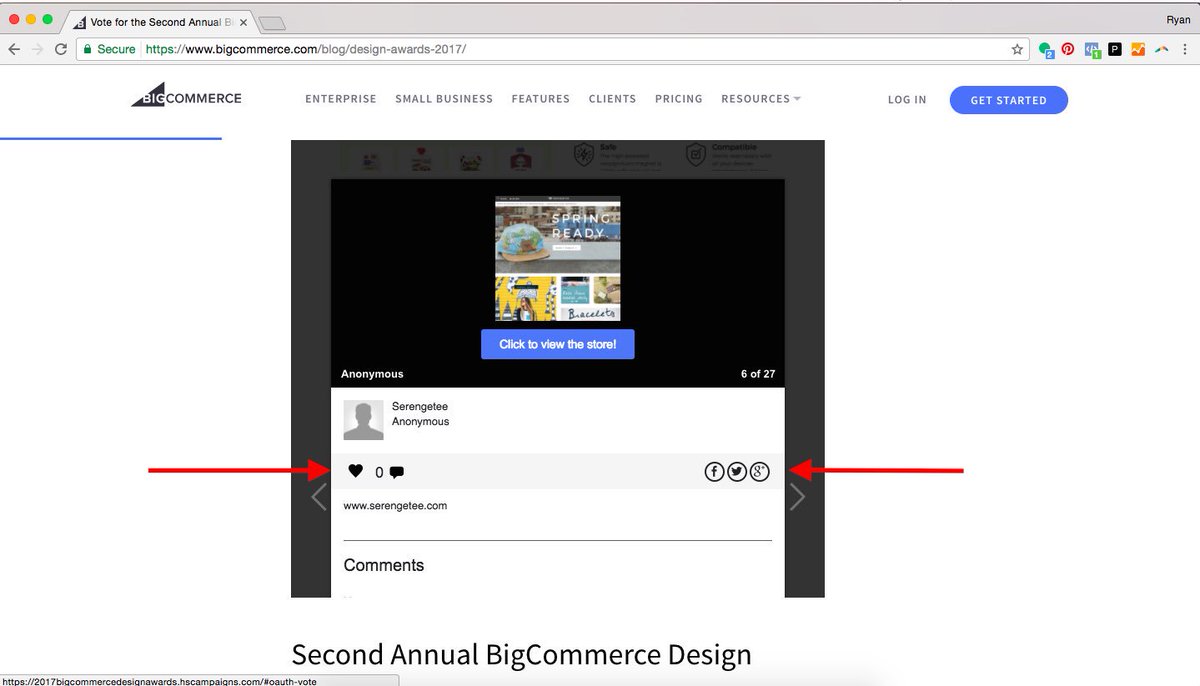
Task: Like the Serengetee entry with the heart
Action: tap(355, 470)
